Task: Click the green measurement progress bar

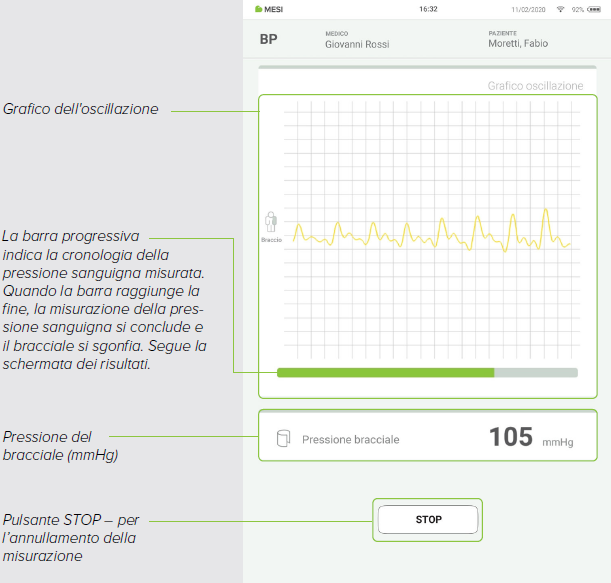Action: point(427,373)
